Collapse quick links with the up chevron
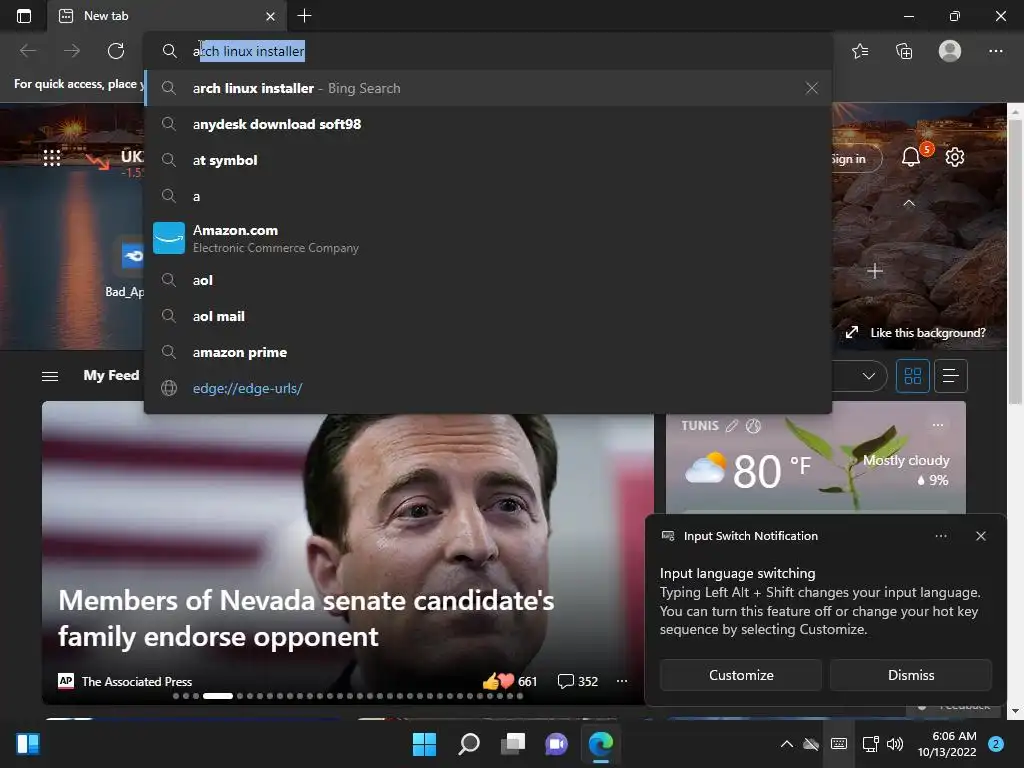The height and width of the screenshot is (768, 1024). (908, 203)
